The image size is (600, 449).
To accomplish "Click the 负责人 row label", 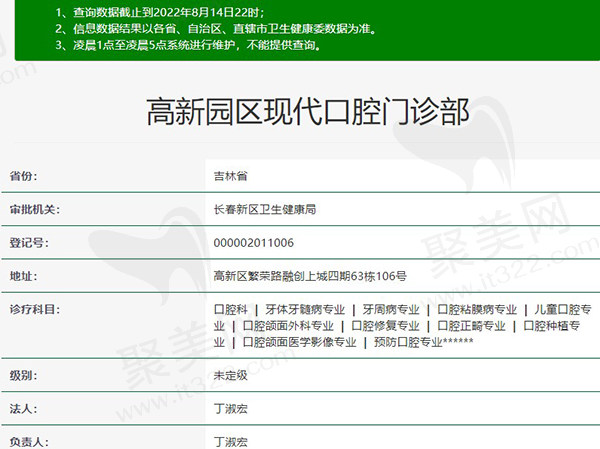I will coord(30,440).
